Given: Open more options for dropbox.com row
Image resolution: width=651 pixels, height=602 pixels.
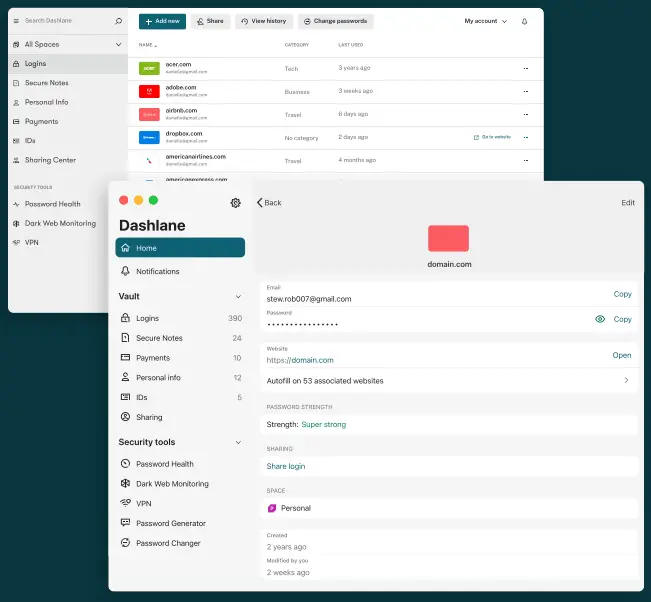Looking at the screenshot, I should coord(526,137).
